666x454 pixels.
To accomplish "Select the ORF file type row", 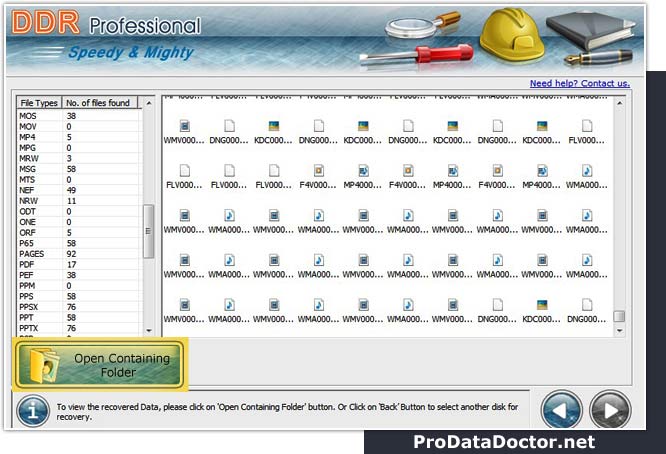I will coord(79,232).
